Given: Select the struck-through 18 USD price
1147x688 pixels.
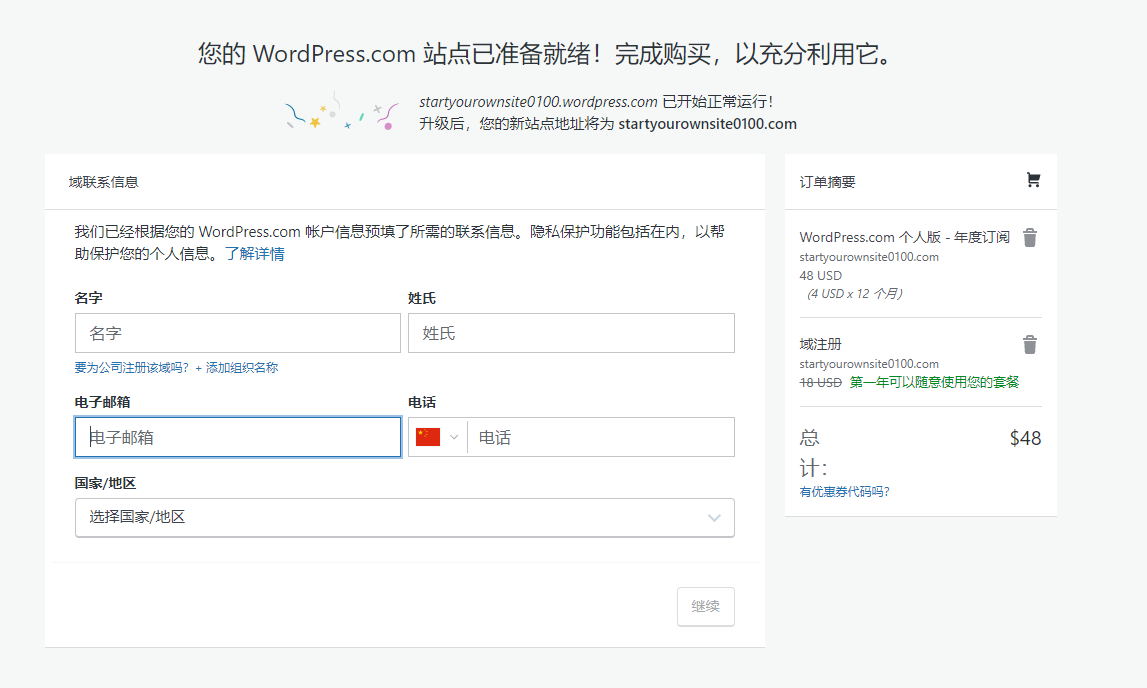Looking at the screenshot, I should (821, 382).
